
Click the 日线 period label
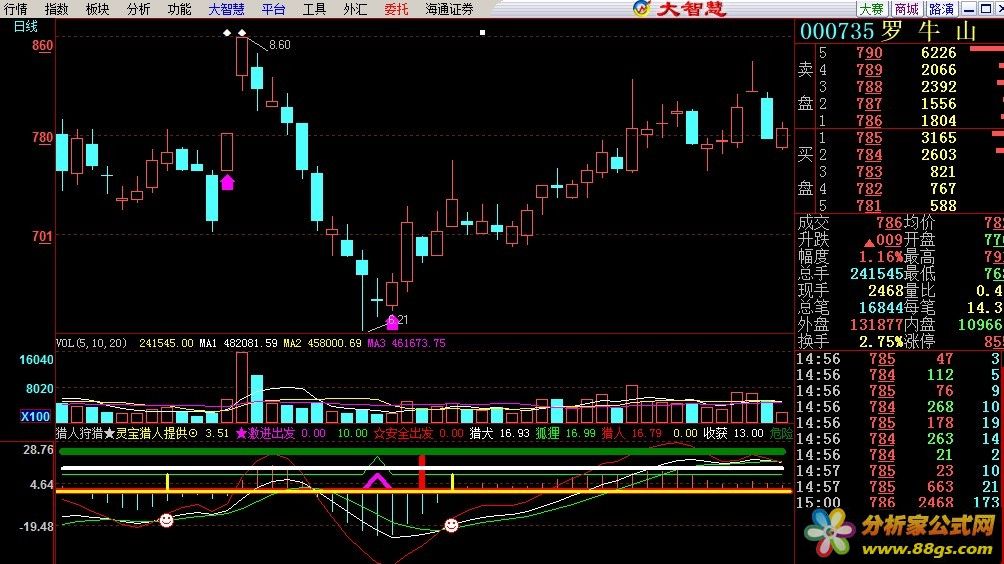coord(26,26)
